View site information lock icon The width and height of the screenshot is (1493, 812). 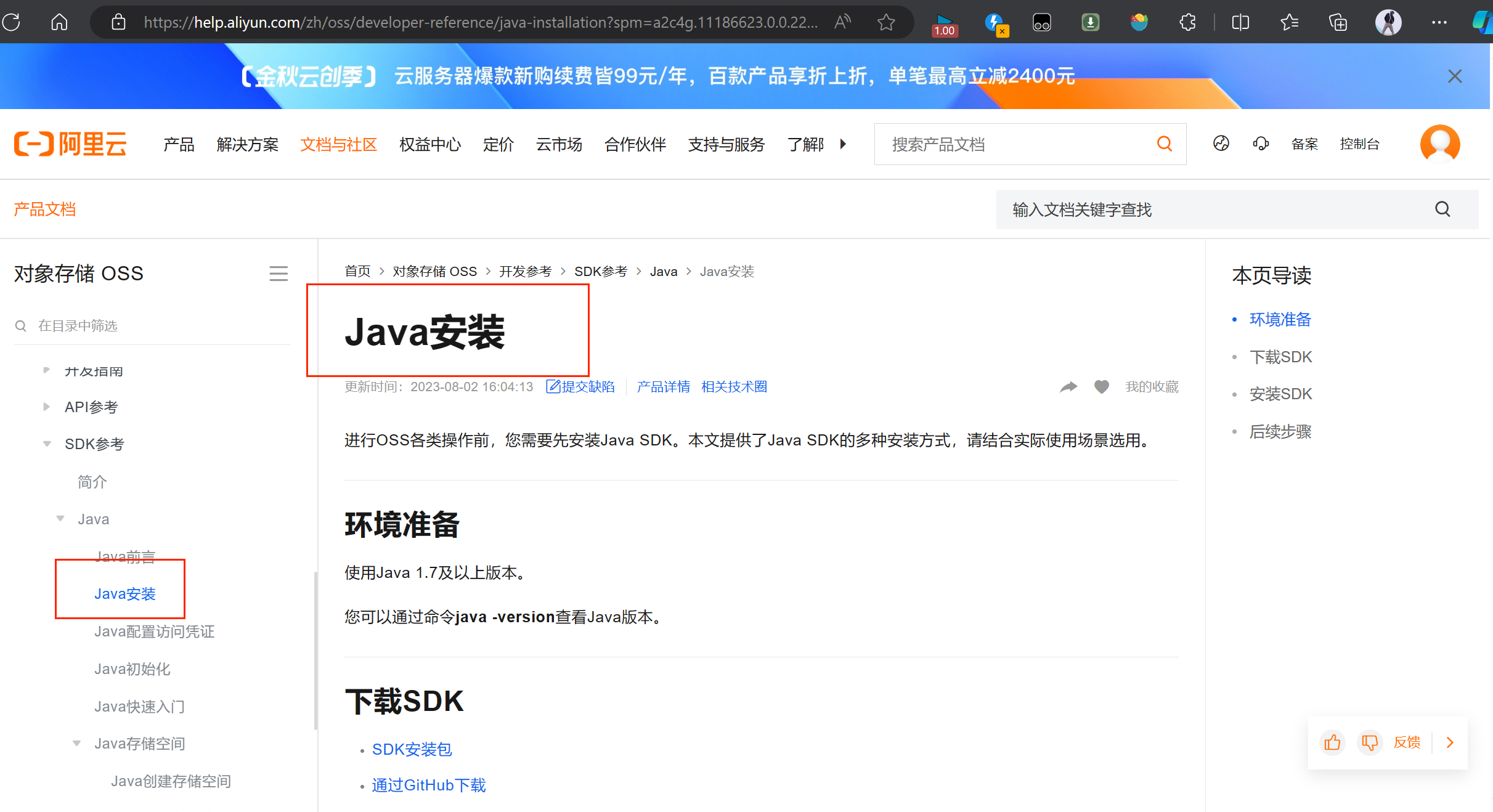[x=118, y=23]
